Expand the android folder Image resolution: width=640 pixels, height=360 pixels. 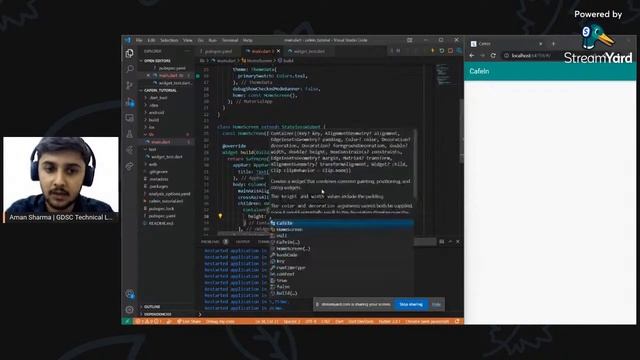(x=156, y=113)
